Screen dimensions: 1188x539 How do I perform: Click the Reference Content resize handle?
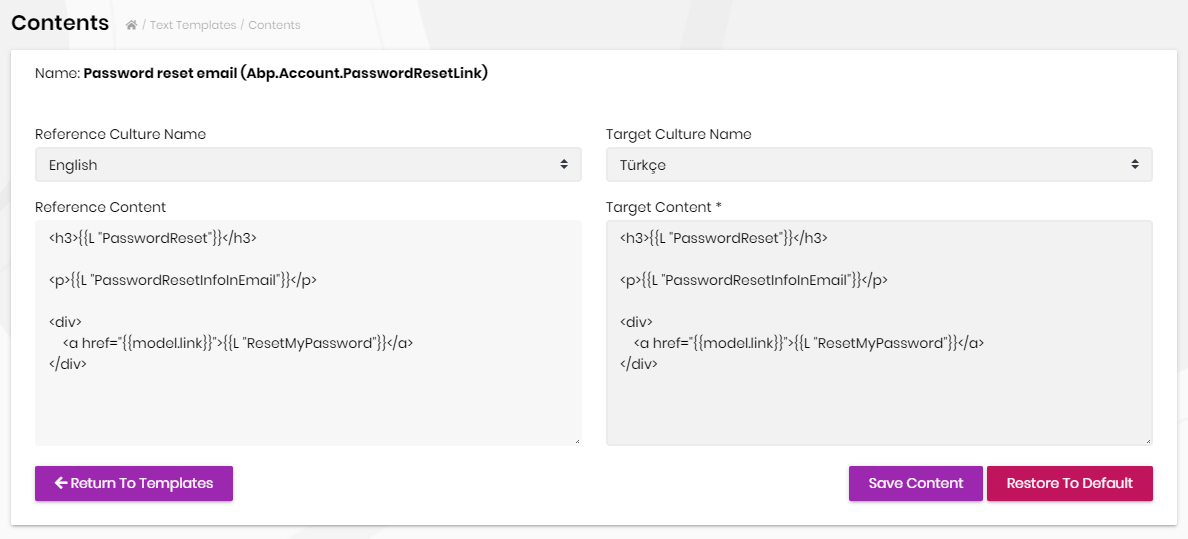577,441
